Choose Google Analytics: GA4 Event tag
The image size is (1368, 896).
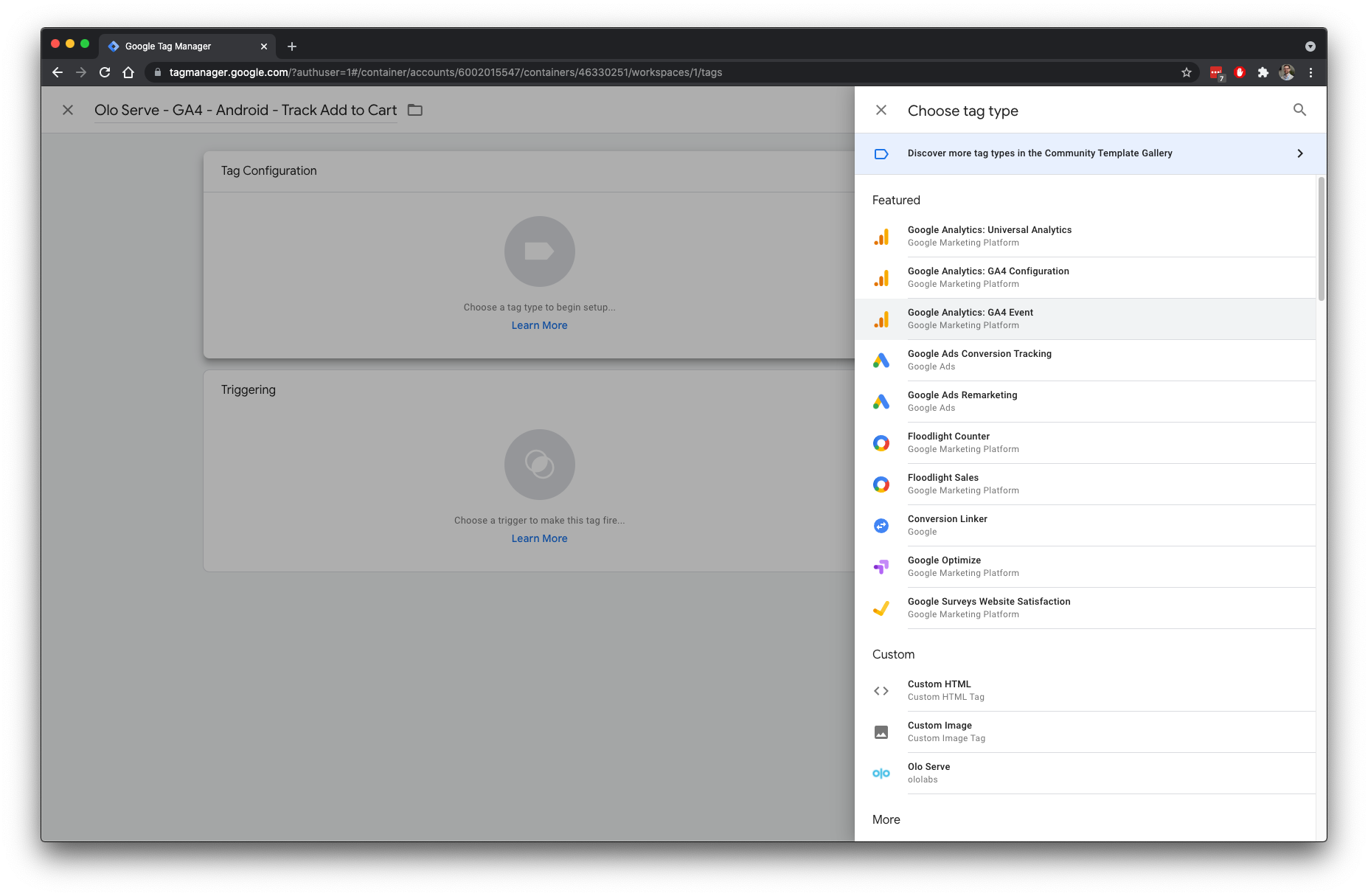click(1086, 319)
